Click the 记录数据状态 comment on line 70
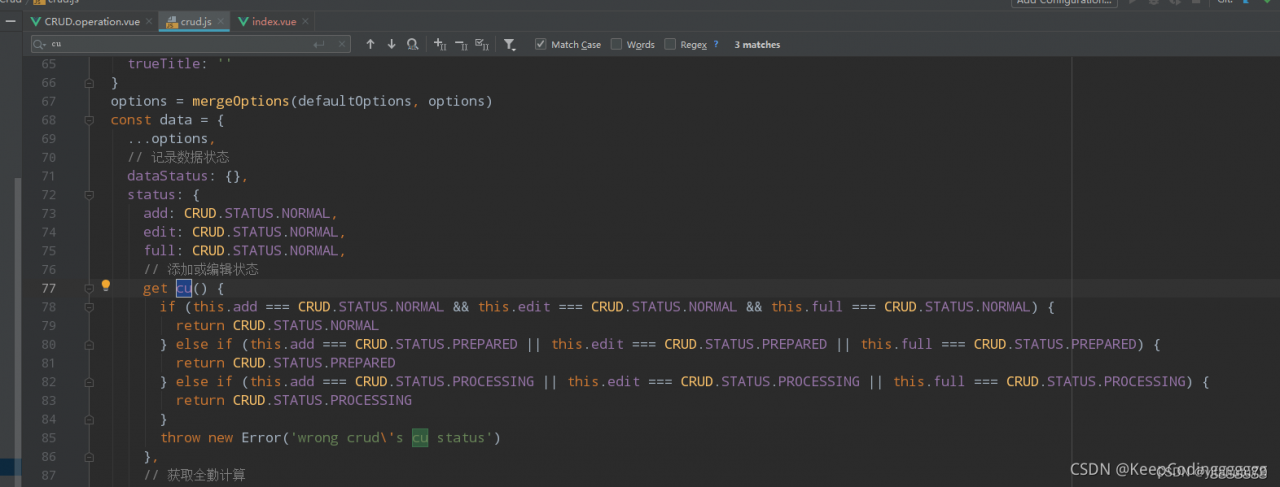This screenshot has height=487, width=1280. click(179, 157)
